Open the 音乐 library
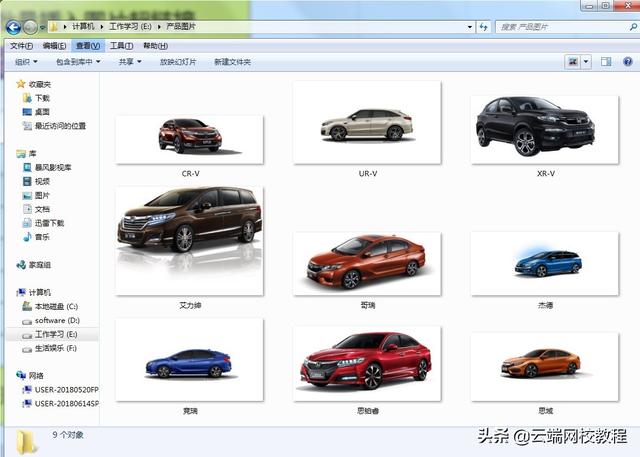Viewport: 640px width, 457px height. pyautogui.click(x=42, y=237)
